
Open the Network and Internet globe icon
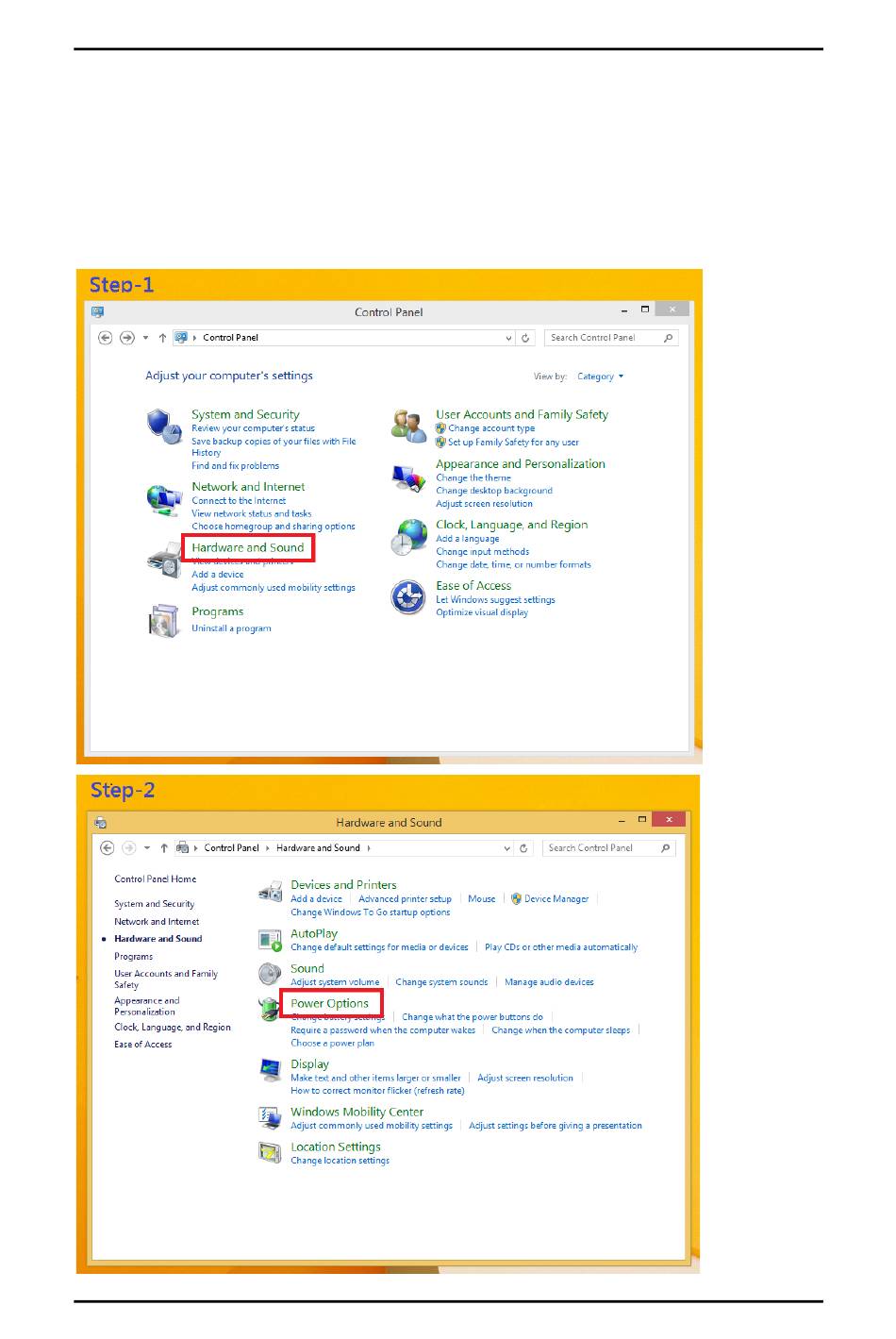[x=163, y=499]
